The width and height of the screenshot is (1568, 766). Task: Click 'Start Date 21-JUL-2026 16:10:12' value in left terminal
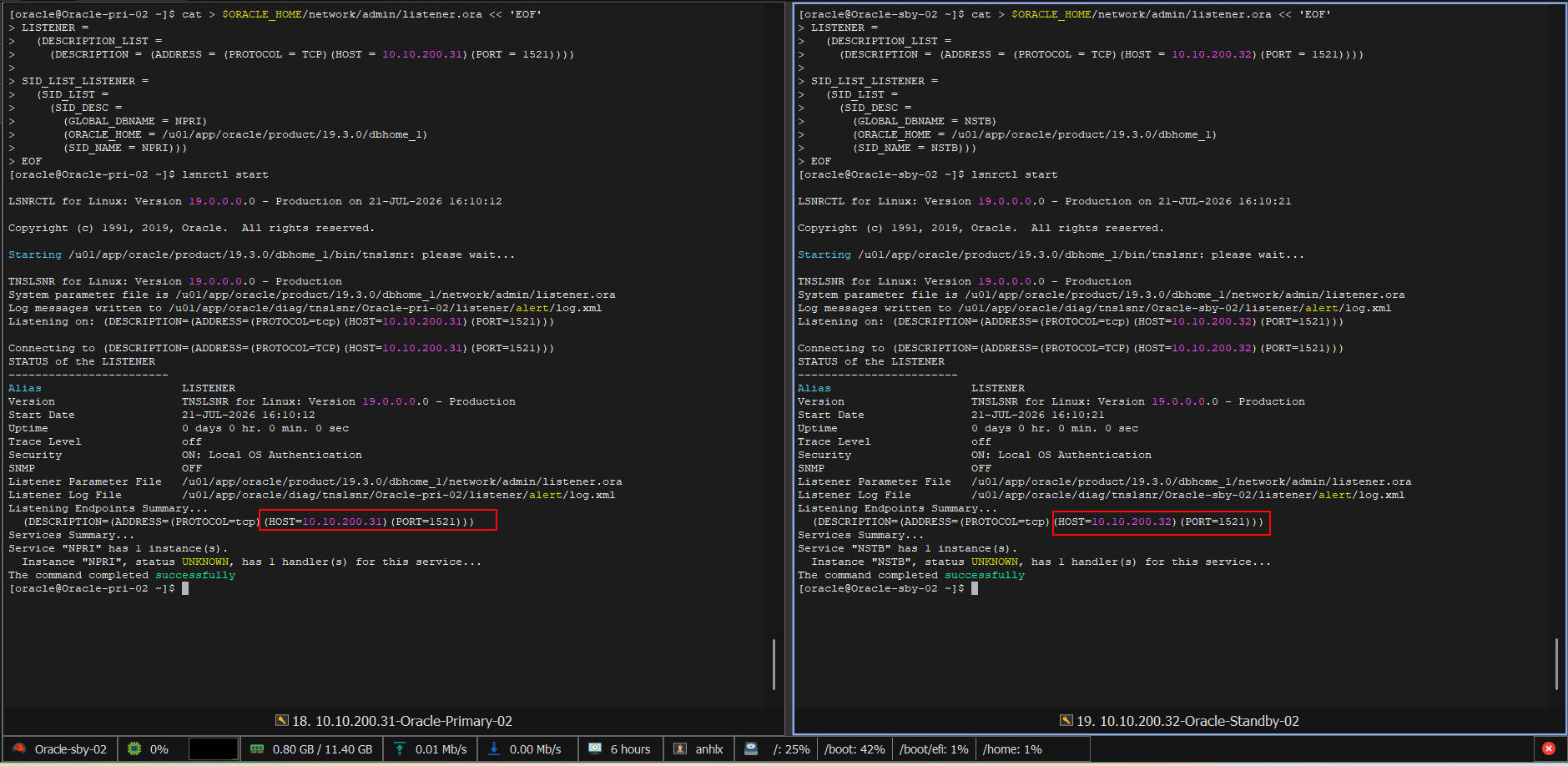point(249,415)
